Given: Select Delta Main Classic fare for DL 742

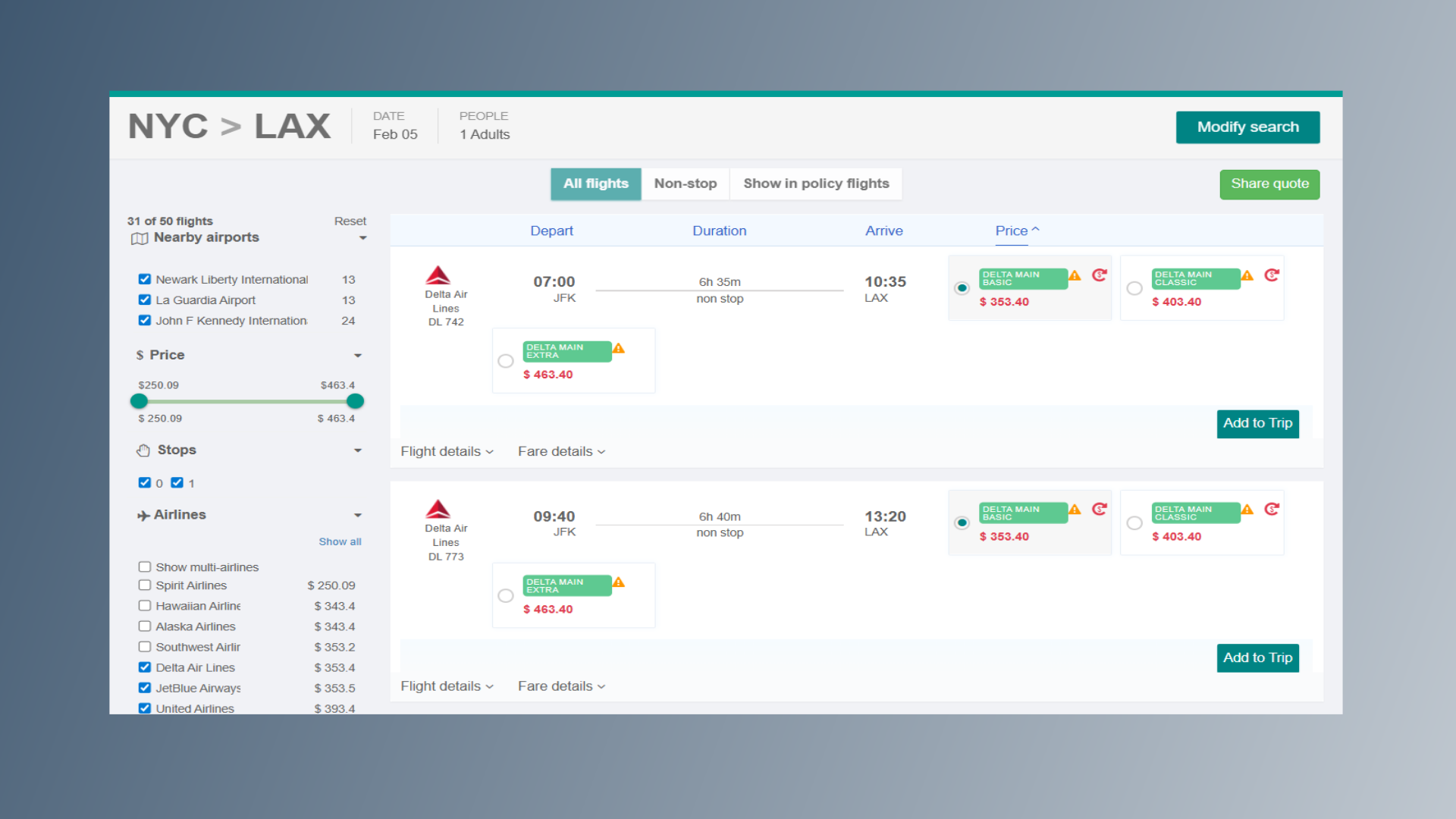Looking at the screenshot, I should coord(1134,288).
